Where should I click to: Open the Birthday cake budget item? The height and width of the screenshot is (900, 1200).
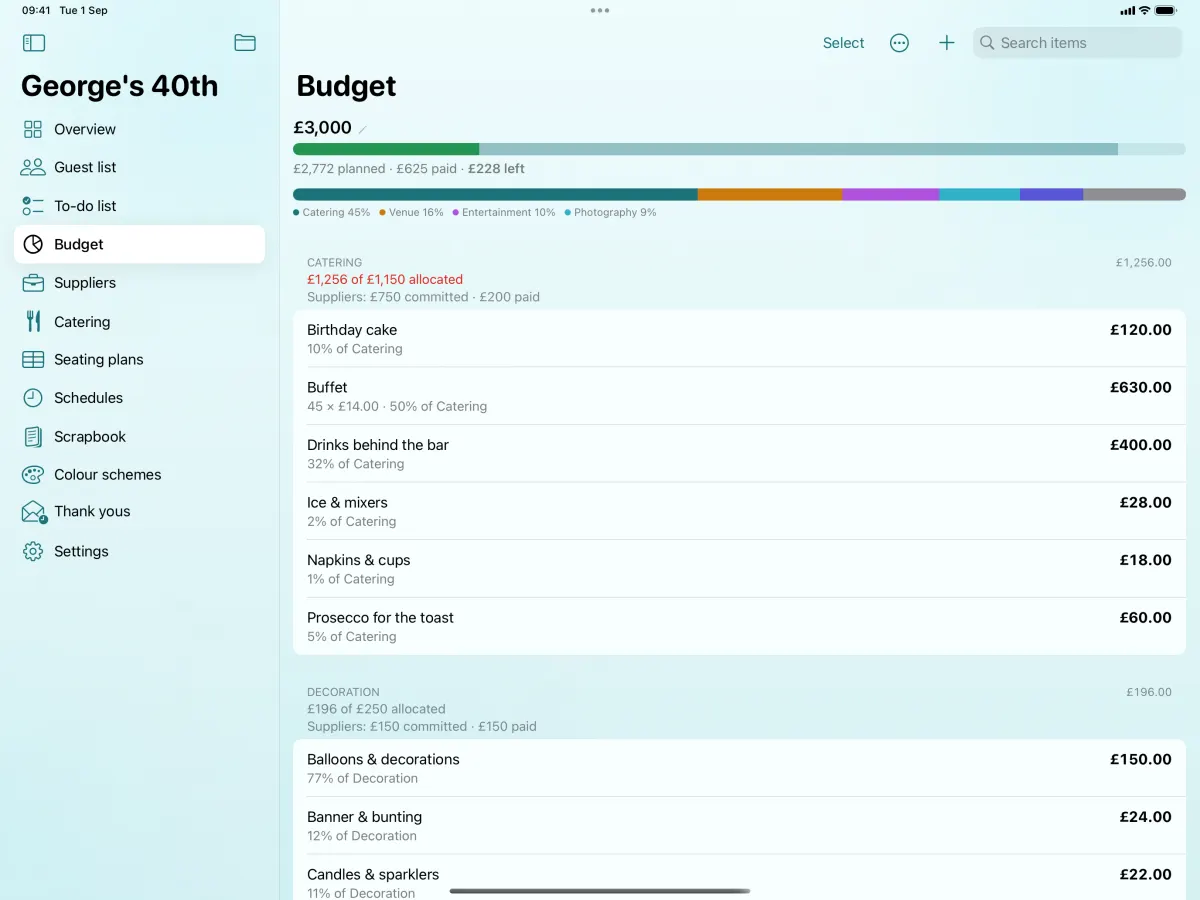coord(739,339)
